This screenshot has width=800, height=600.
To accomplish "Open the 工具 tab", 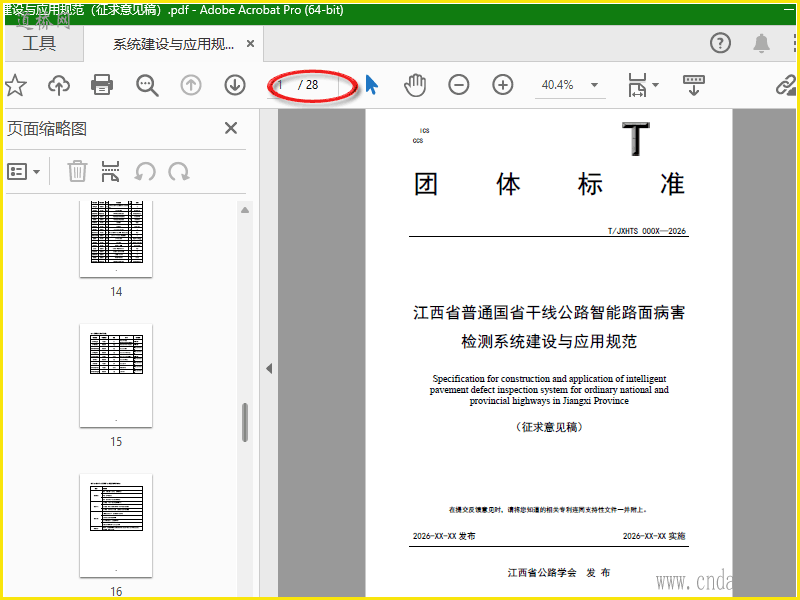I will [x=39, y=43].
